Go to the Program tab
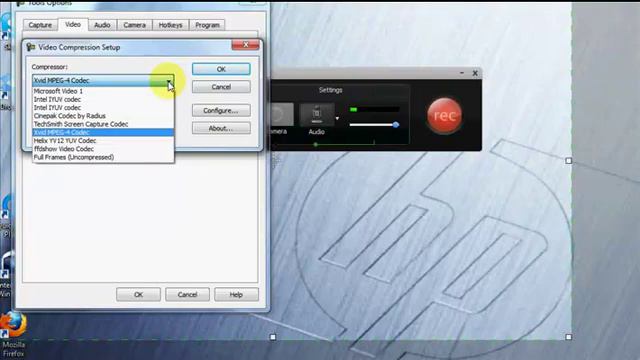This screenshot has width=640, height=360. tap(207, 25)
